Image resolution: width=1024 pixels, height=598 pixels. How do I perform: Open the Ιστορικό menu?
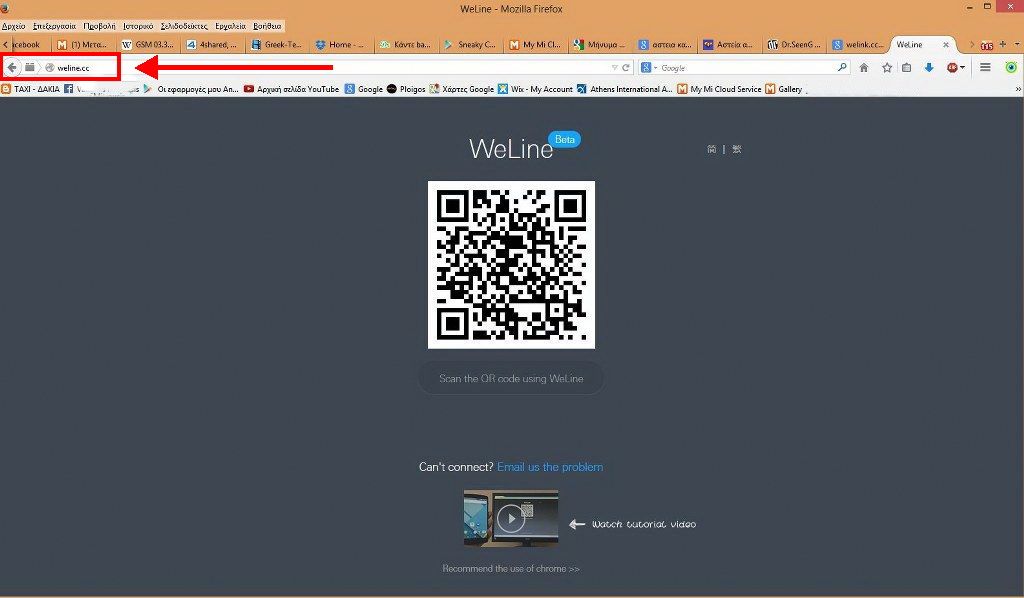point(138,26)
